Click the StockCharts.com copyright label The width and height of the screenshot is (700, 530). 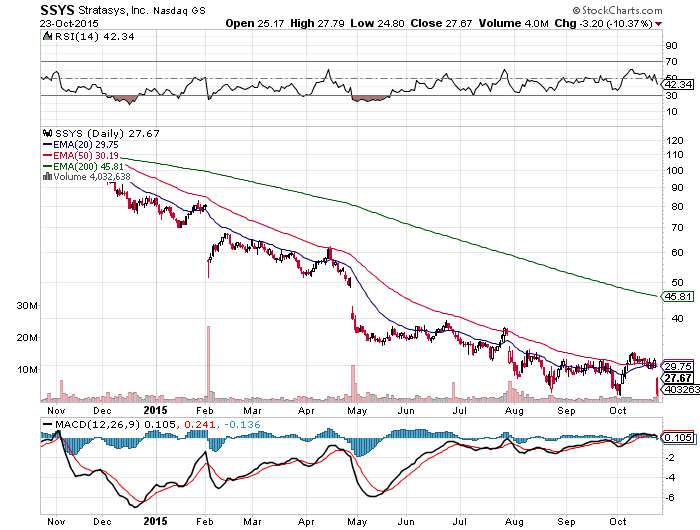coord(617,10)
